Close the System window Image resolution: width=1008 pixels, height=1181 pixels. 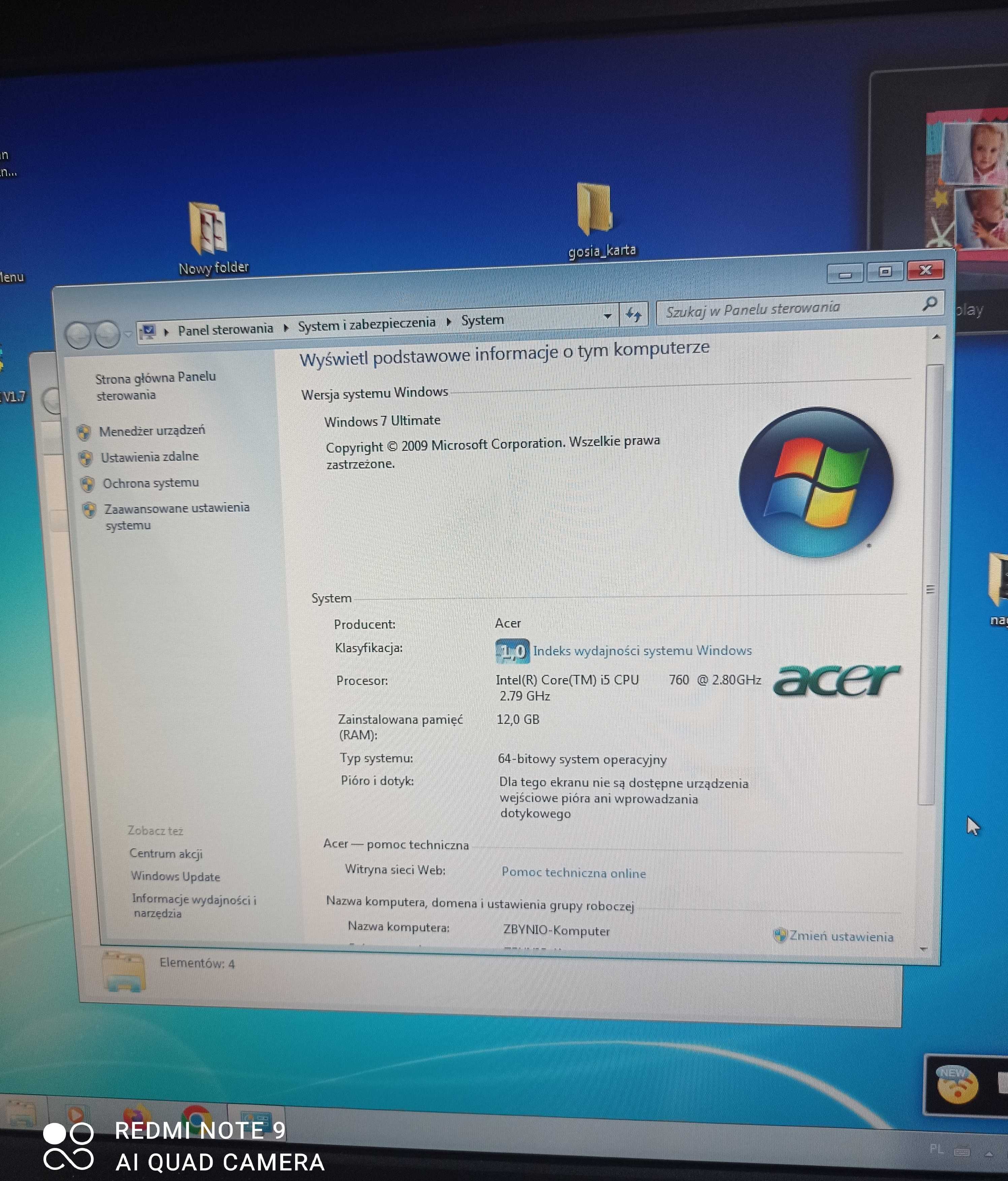coord(925,270)
